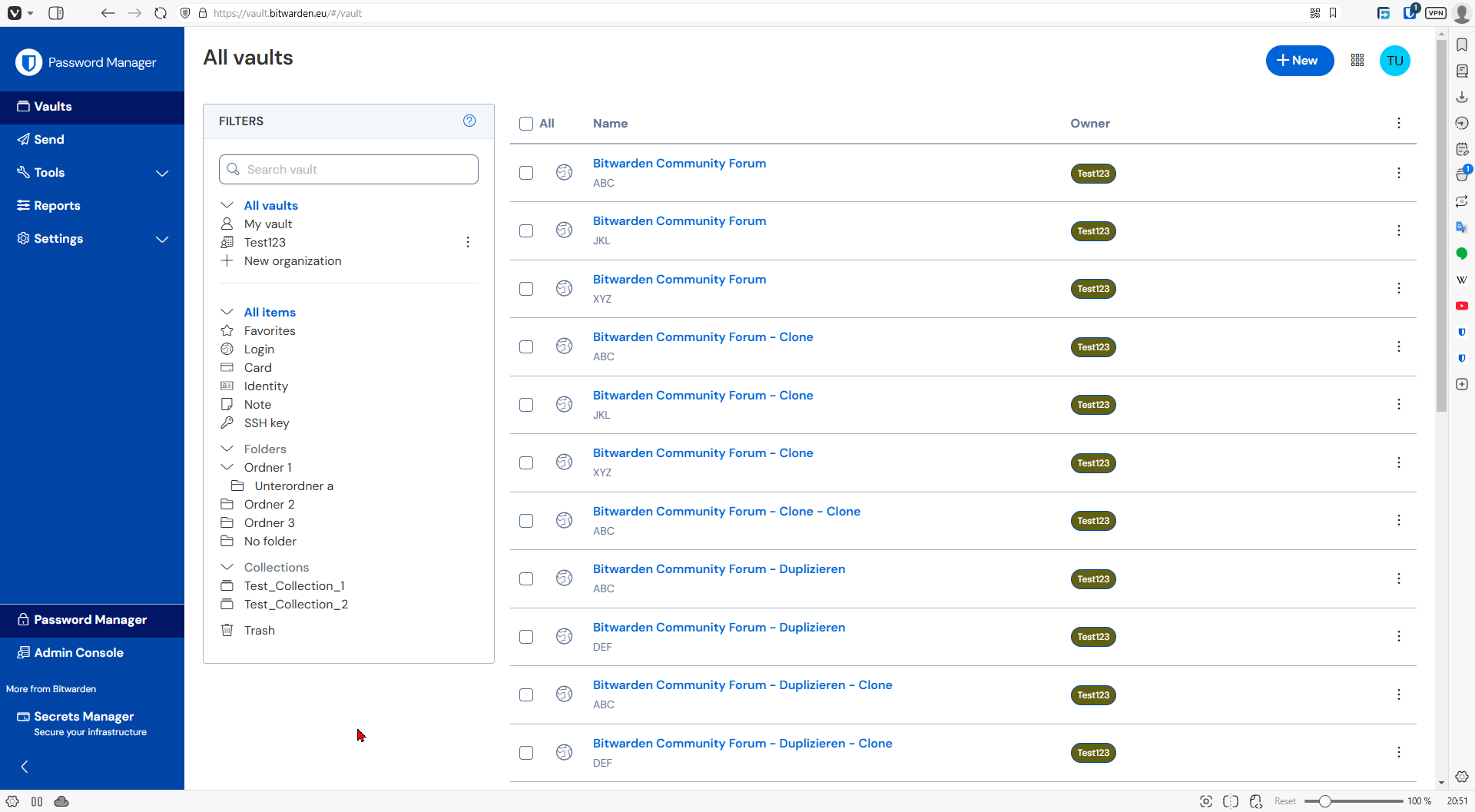The height and width of the screenshot is (812, 1475).
Task: Collapse the Folders filter group
Action: click(x=227, y=449)
